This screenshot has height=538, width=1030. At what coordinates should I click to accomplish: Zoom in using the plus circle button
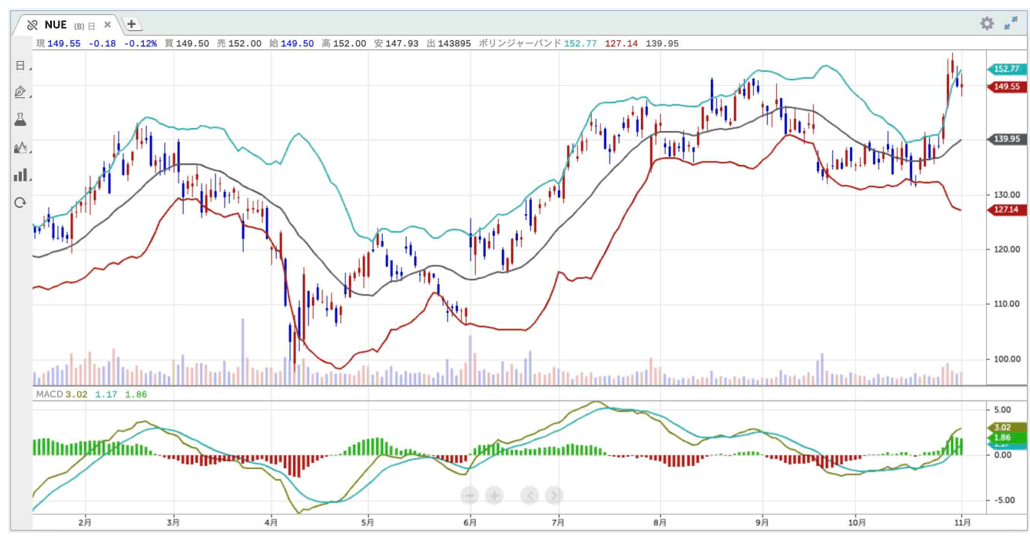point(494,495)
